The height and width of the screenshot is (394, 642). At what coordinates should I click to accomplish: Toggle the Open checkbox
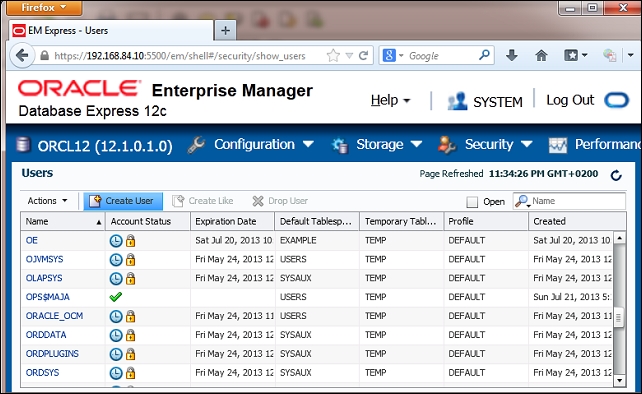click(472, 202)
